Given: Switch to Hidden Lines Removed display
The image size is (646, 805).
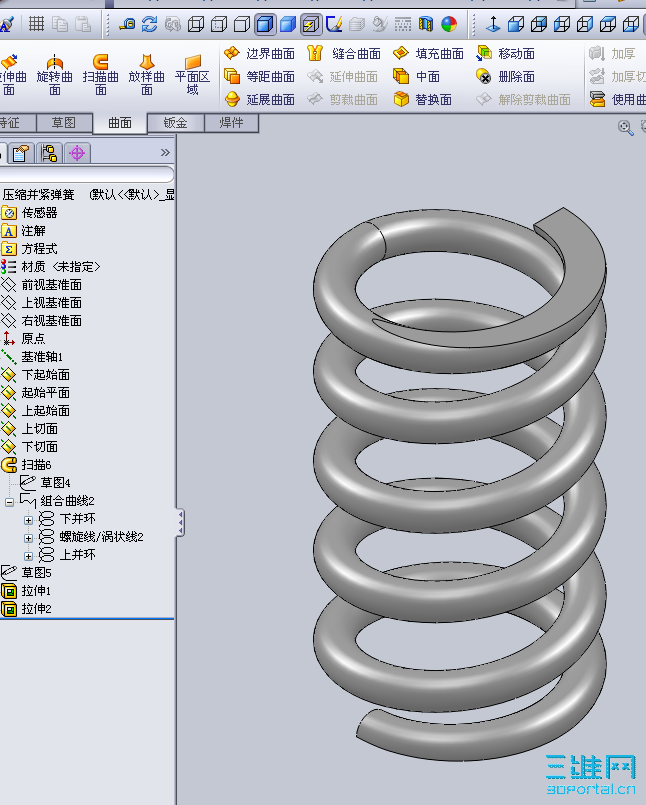Looking at the screenshot, I should (x=242, y=24).
